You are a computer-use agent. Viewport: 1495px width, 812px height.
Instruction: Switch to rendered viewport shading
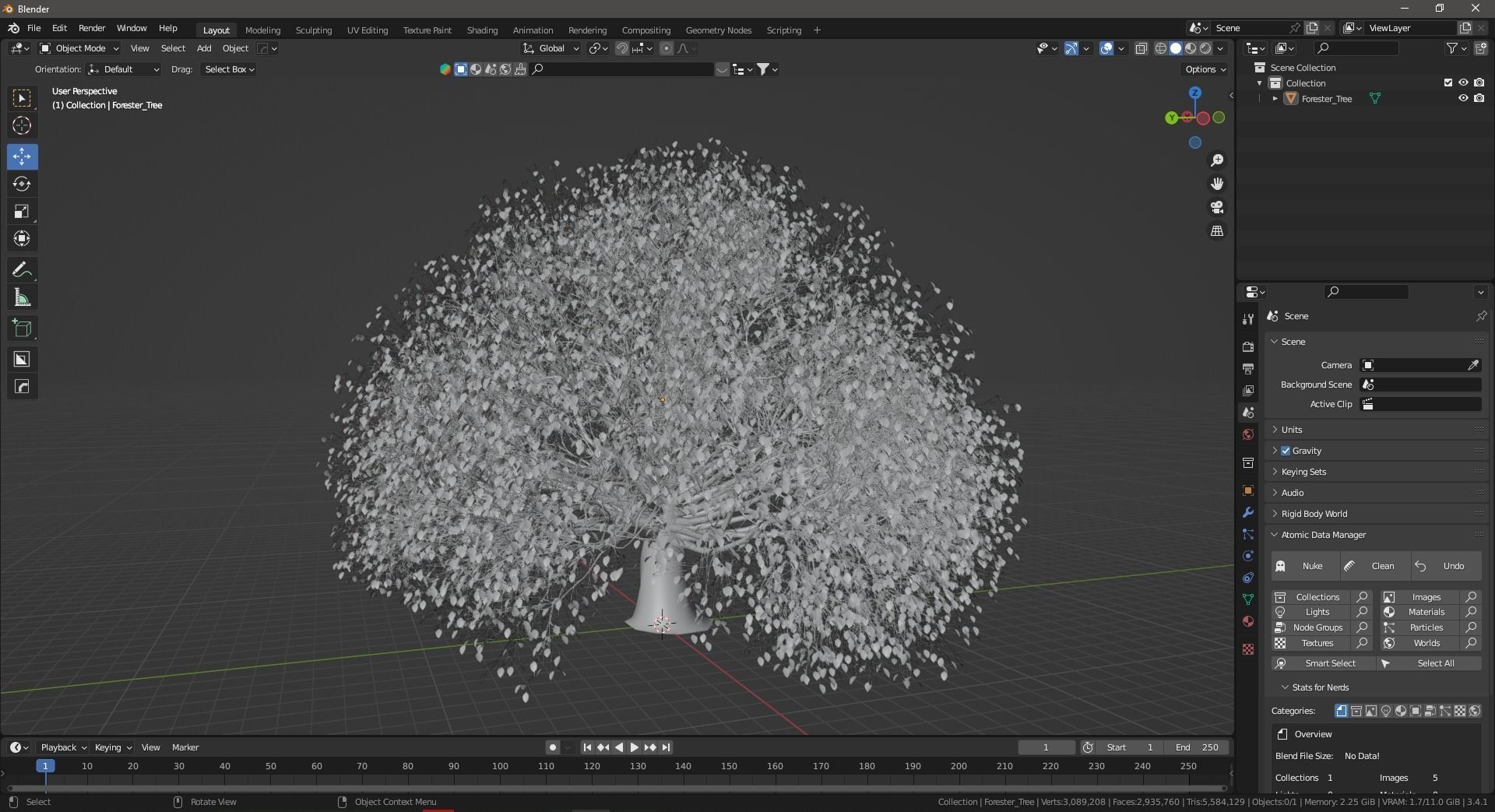[1205, 48]
